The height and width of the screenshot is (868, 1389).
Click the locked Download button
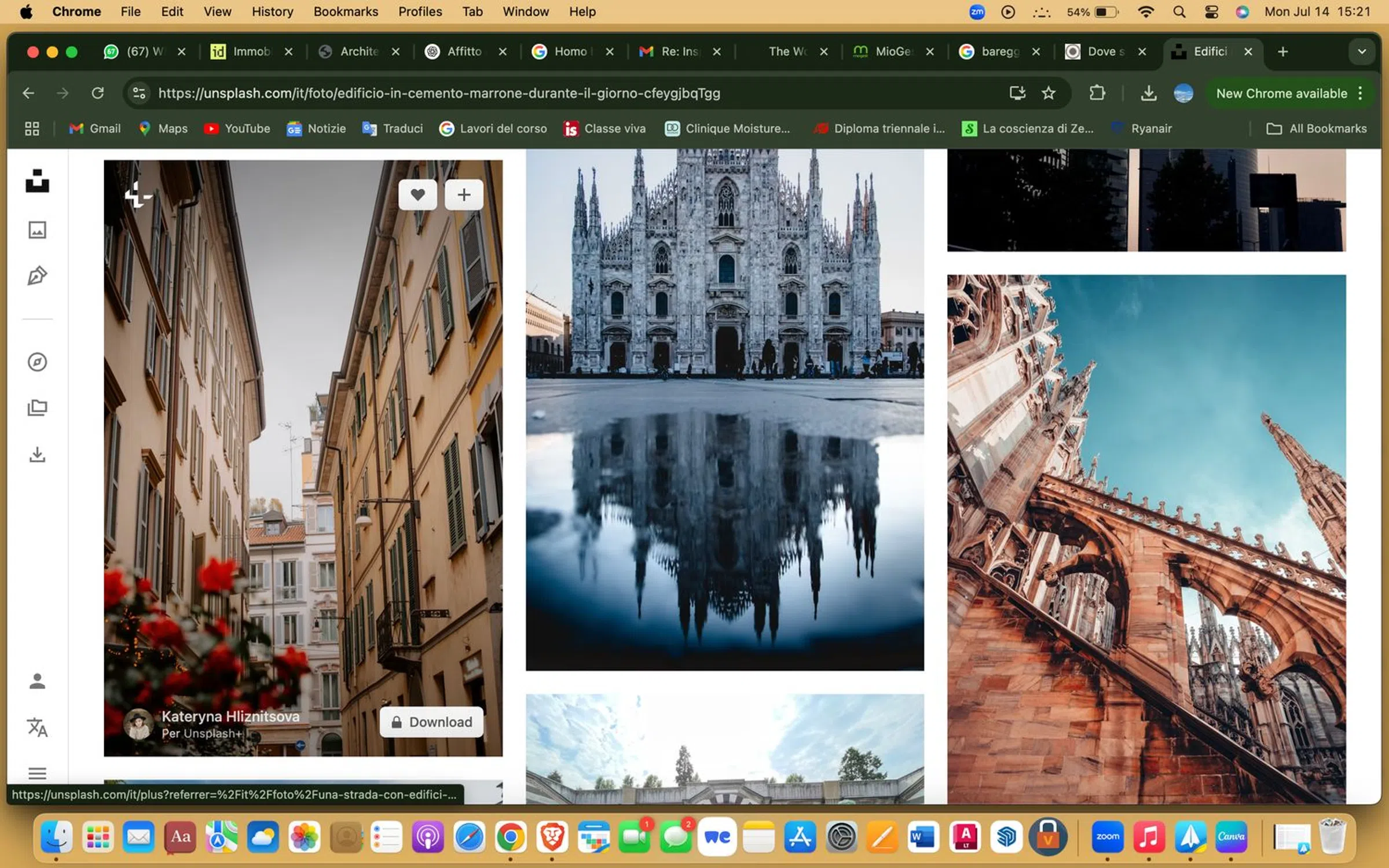(431, 722)
